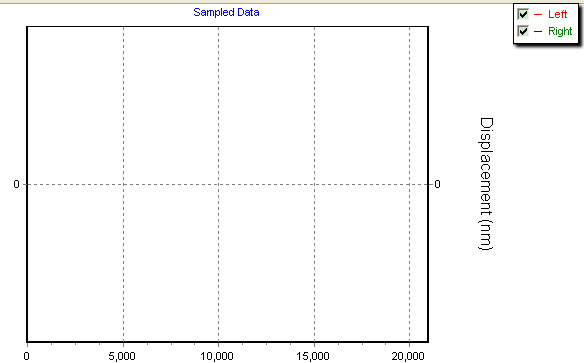The width and height of the screenshot is (584, 363).
Task: Click the right y-axis 0 label
Action: (x=437, y=184)
